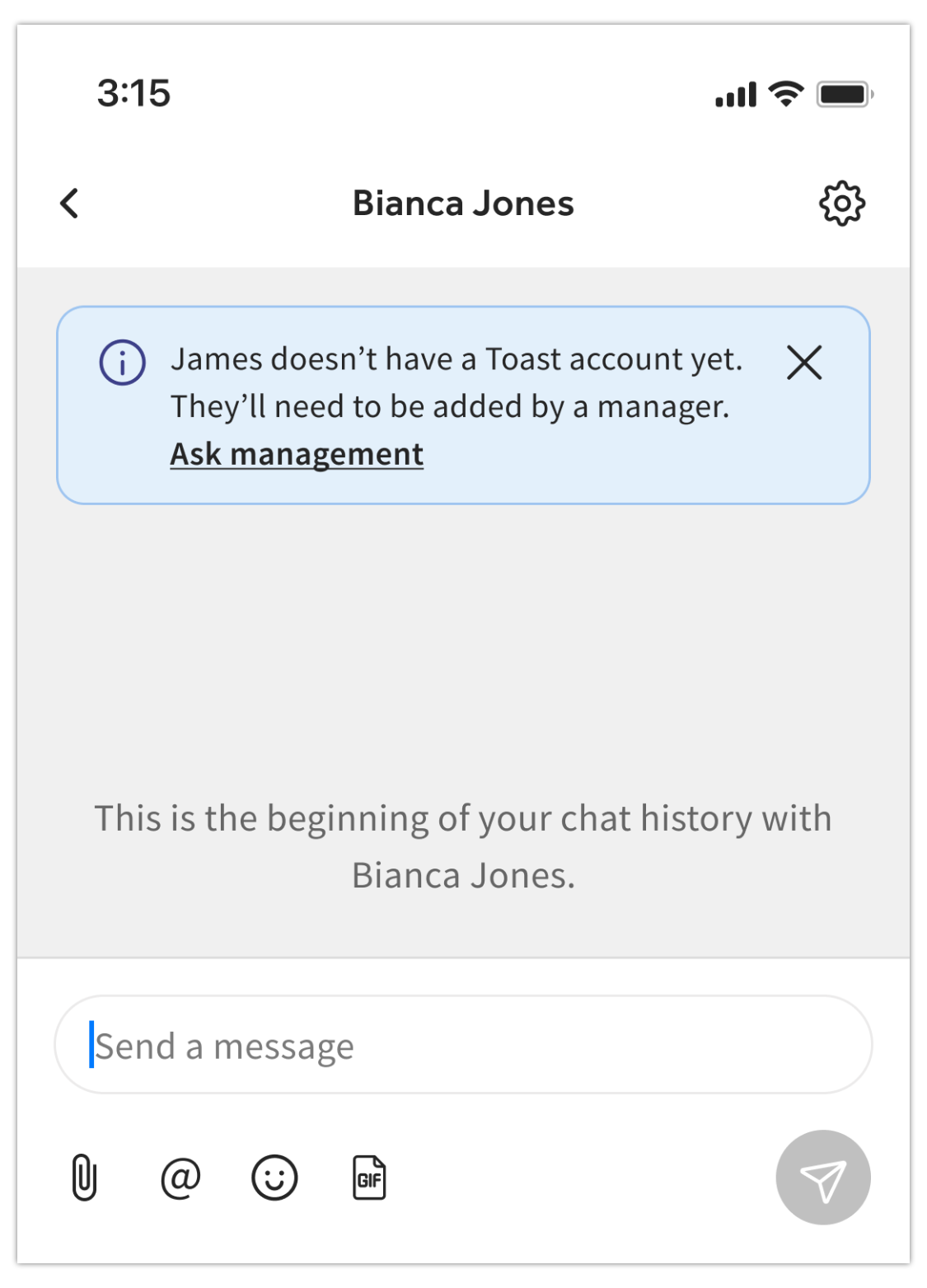Dismiss the Toast account notice banner
This screenshot has width=927, height=1288.
click(x=804, y=363)
